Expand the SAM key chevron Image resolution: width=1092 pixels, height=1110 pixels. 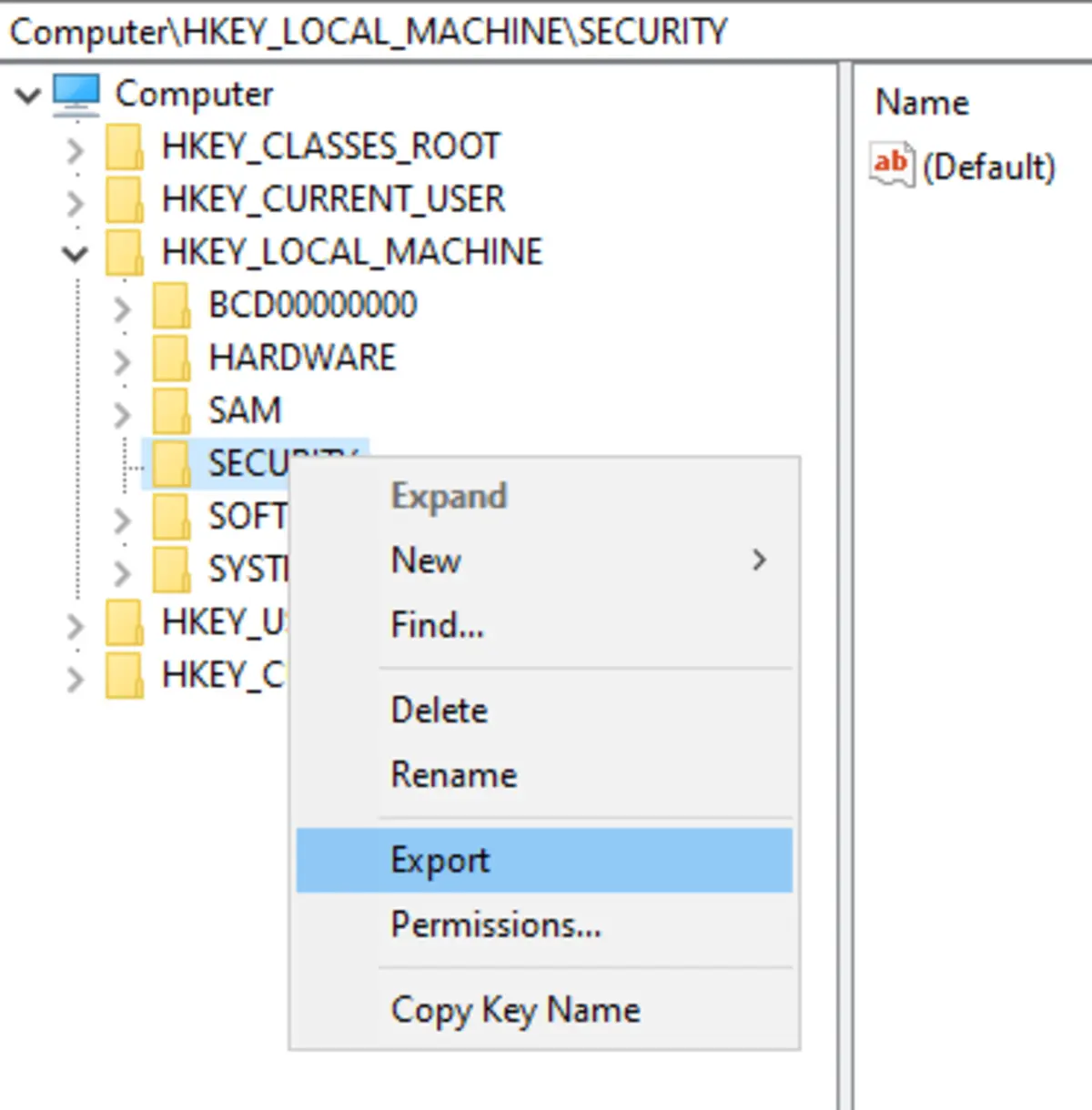point(122,414)
